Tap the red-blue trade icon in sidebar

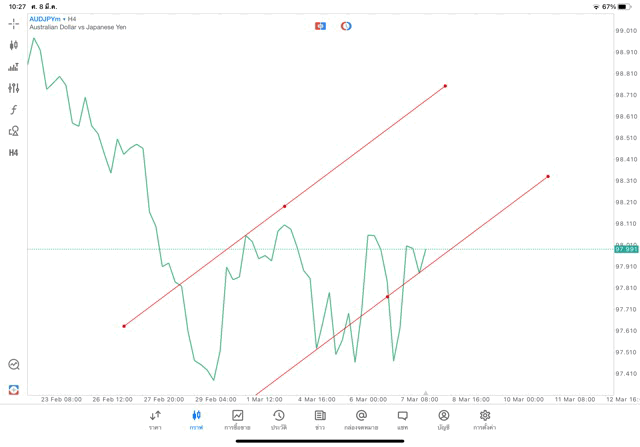14,390
